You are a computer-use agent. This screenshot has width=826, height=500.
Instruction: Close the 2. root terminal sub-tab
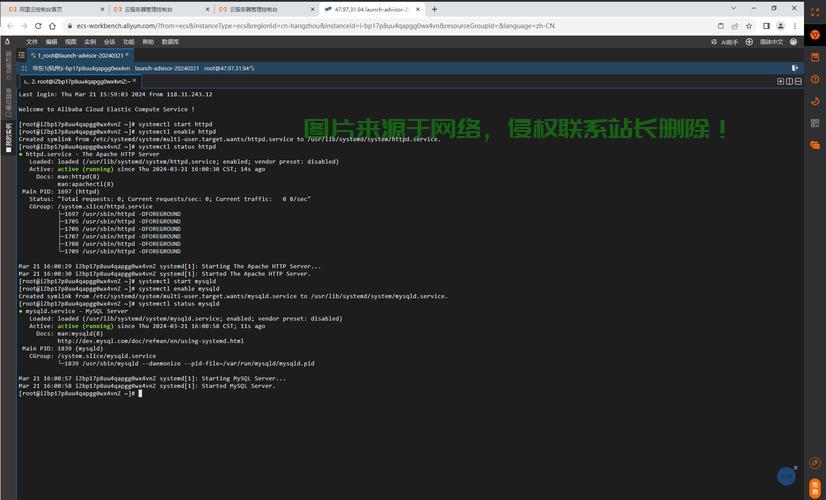(134, 81)
